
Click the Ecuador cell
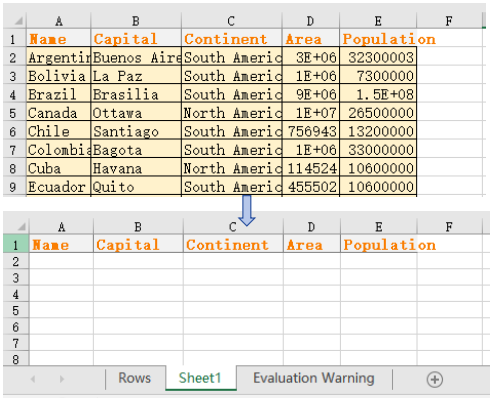coord(59,186)
